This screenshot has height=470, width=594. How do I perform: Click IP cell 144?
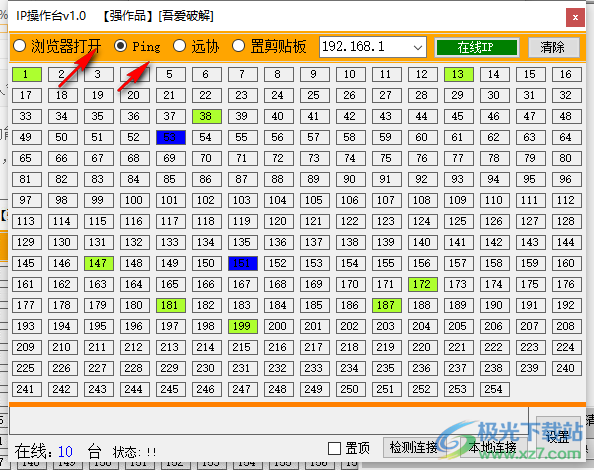[567, 242]
